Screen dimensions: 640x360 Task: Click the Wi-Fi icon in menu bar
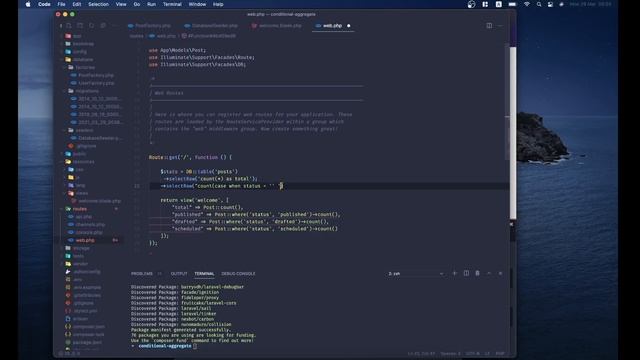pyautogui.click(x=527, y=4)
